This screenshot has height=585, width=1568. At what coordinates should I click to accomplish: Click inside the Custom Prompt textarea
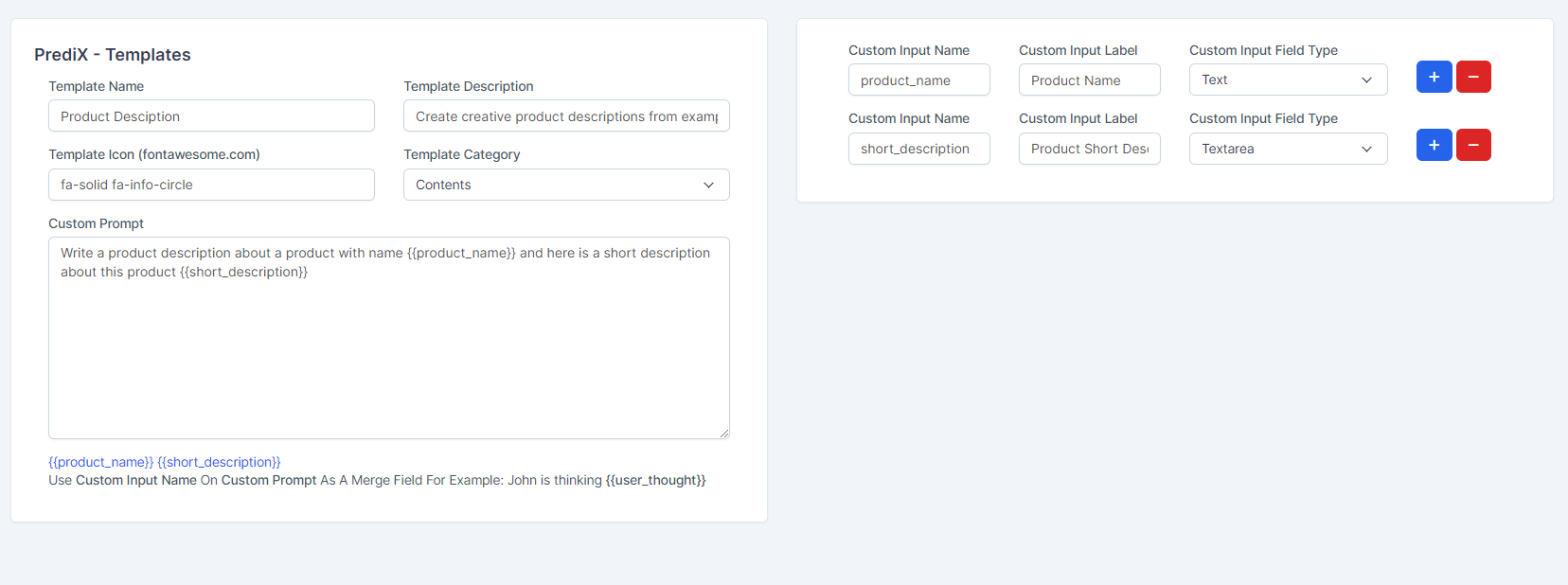point(389,338)
